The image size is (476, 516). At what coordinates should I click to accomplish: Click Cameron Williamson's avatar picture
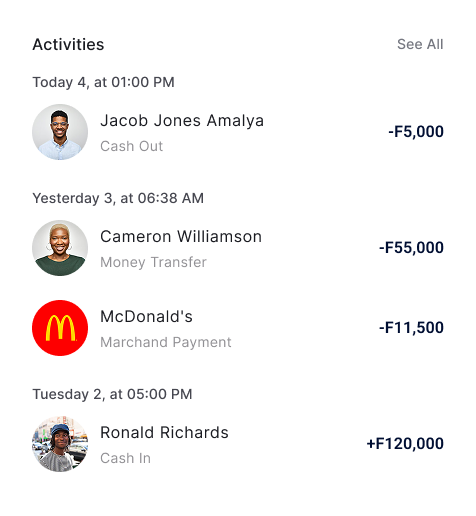[60, 248]
